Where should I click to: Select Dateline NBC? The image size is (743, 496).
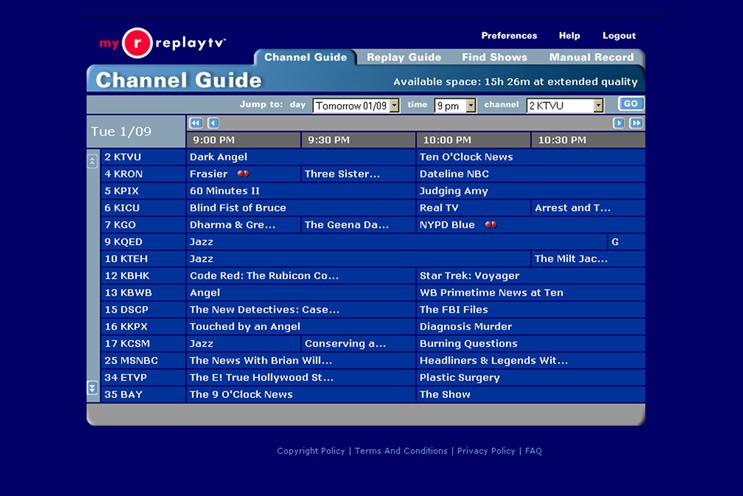coord(531,174)
